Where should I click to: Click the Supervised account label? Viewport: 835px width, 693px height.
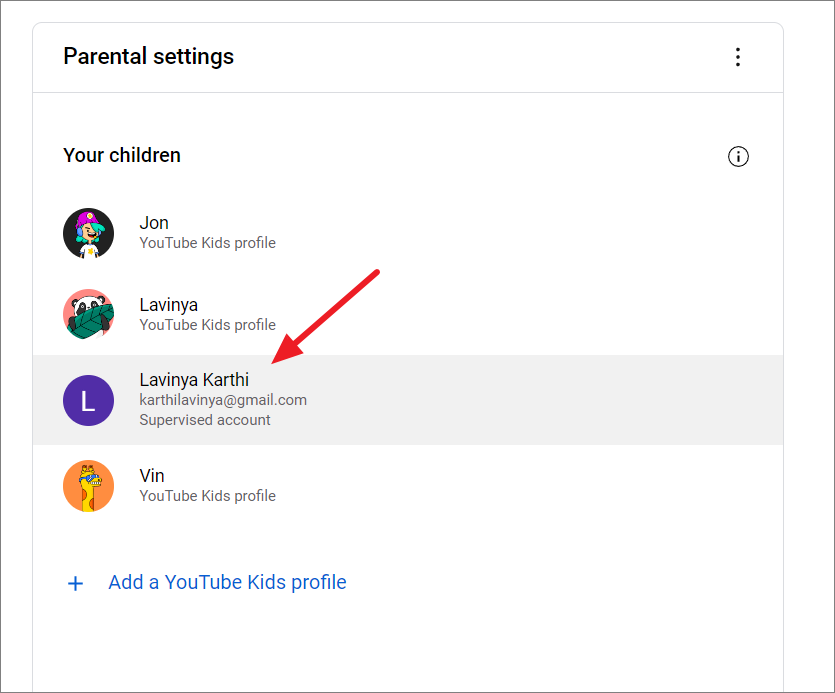204,419
